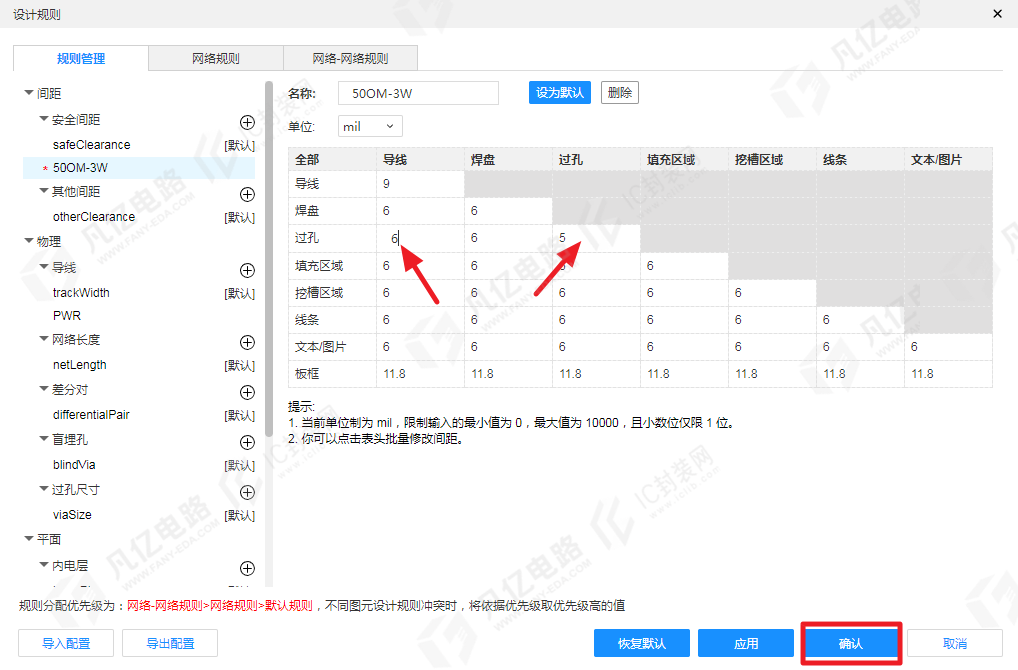Image resolution: width=1018 pixels, height=670 pixels.
Task: Click the 挖槽区域 column header
Action: 772,160
